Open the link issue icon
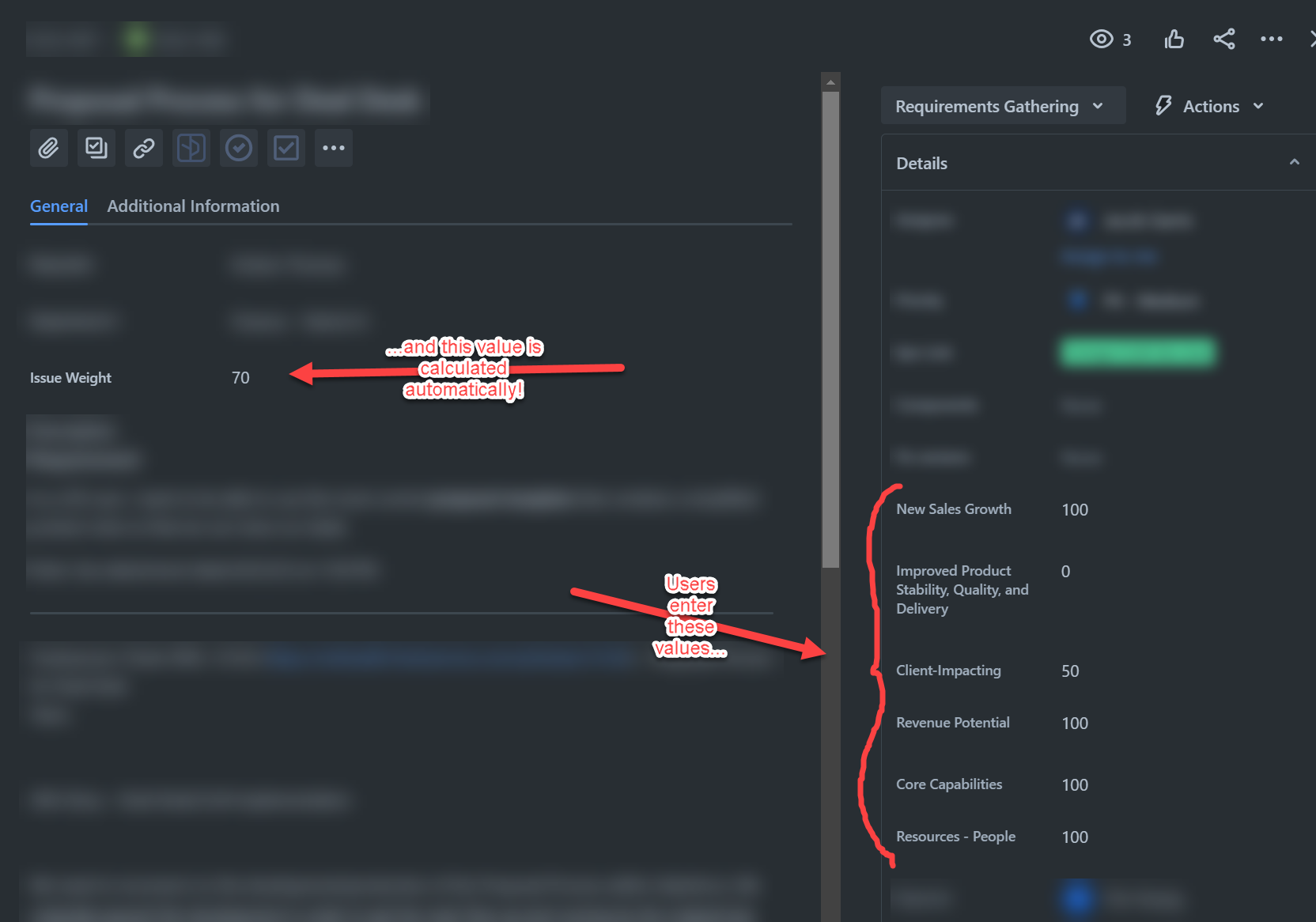The image size is (1316, 922). click(x=143, y=148)
